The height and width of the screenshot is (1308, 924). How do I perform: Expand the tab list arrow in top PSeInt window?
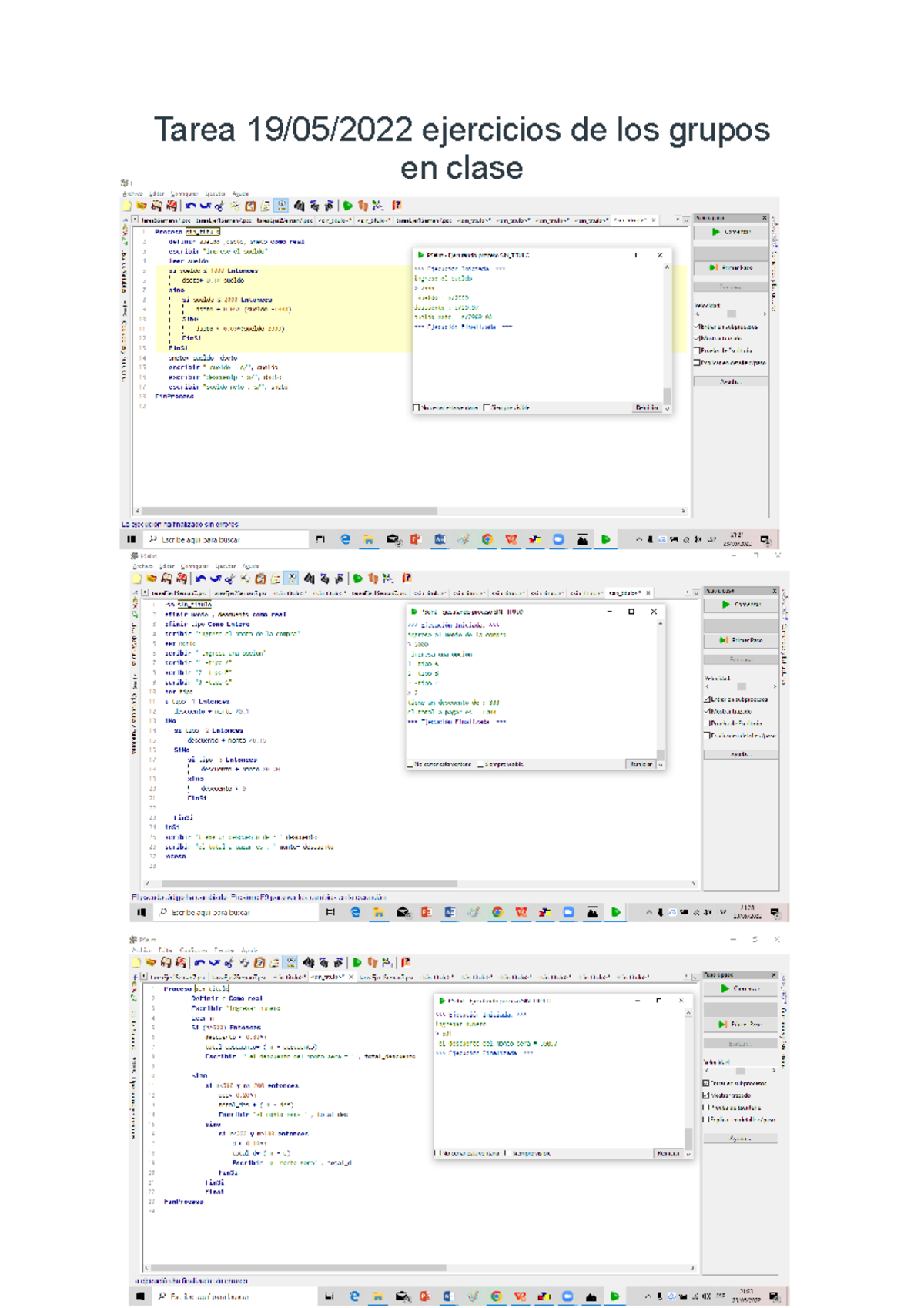pyautogui.click(x=678, y=220)
